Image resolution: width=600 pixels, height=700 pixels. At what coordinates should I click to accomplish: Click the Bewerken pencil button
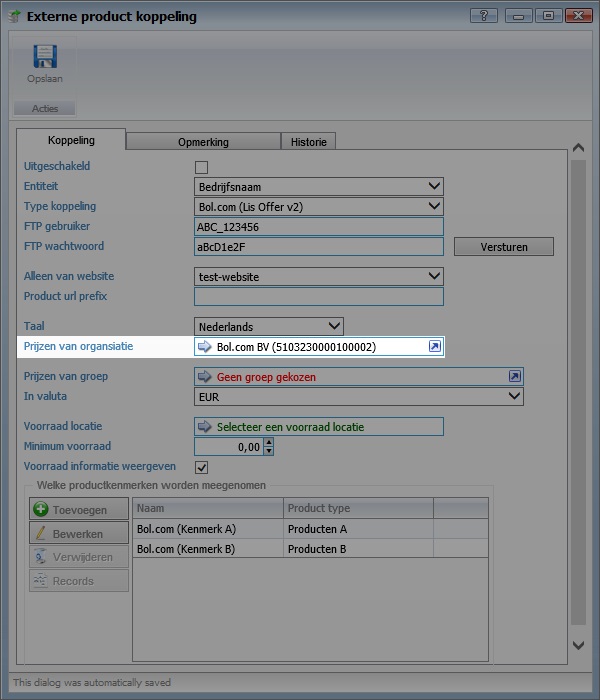click(79, 534)
